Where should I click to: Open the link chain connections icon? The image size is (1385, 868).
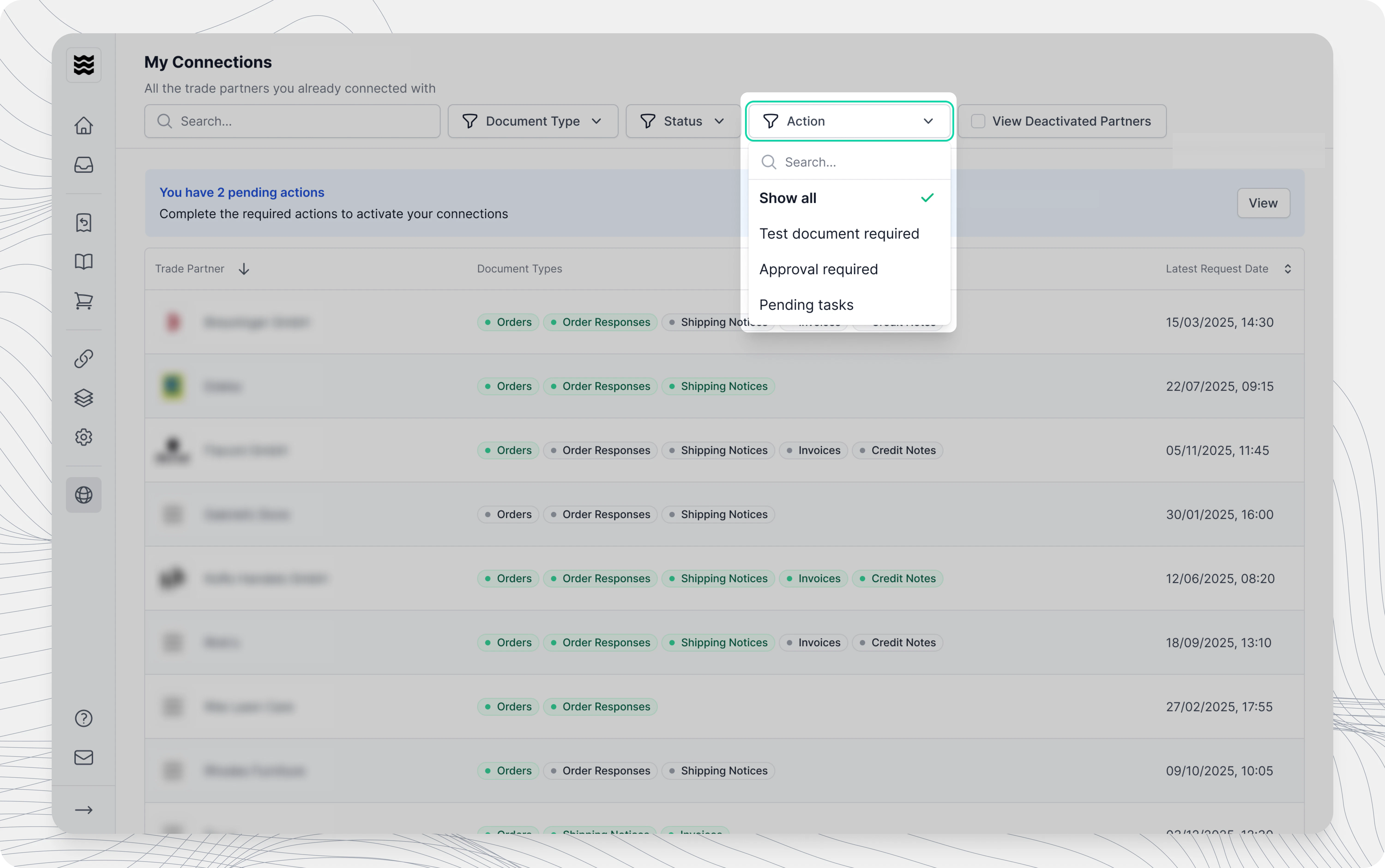[x=84, y=359]
